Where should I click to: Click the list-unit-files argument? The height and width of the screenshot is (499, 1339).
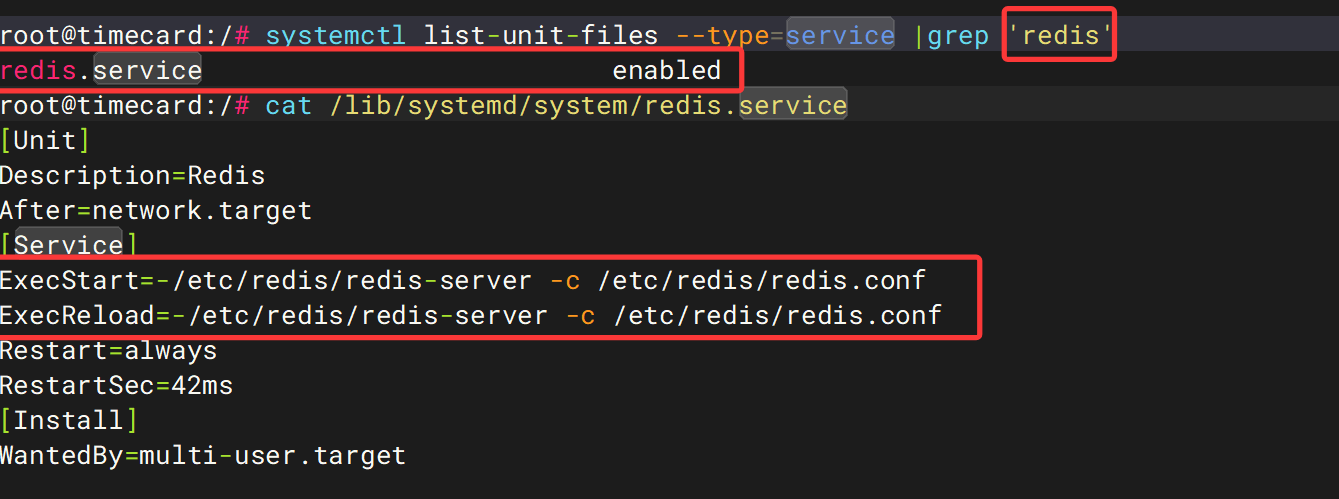[x=541, y=36]
